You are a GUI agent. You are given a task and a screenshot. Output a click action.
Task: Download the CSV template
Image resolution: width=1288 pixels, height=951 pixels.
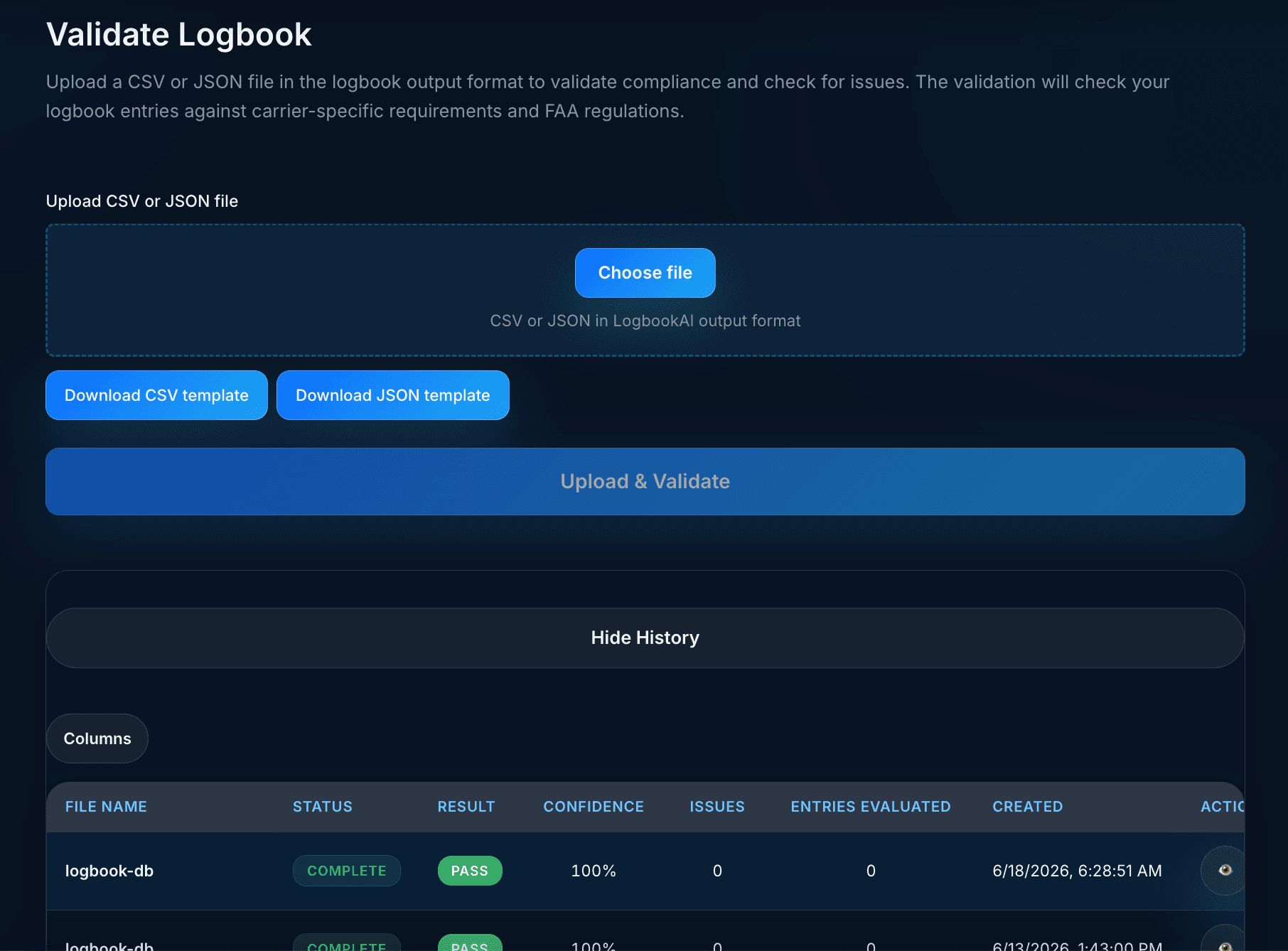156,395
